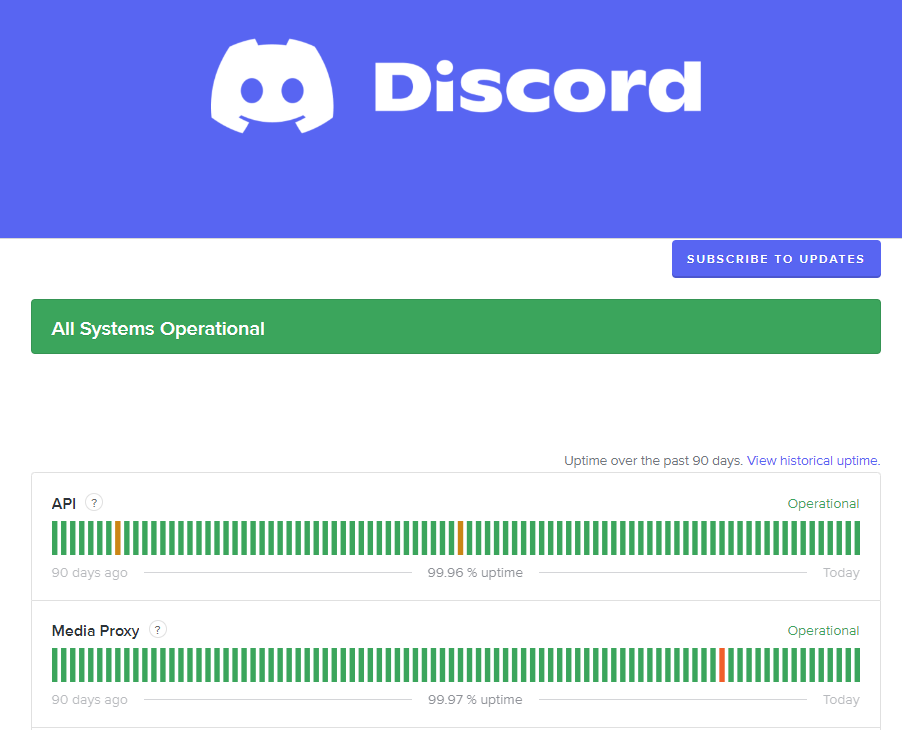Image resolution: width=902 pixels, height=730 pixels.
Task: Open the View historical uptime link
Action: coord(813,461)
